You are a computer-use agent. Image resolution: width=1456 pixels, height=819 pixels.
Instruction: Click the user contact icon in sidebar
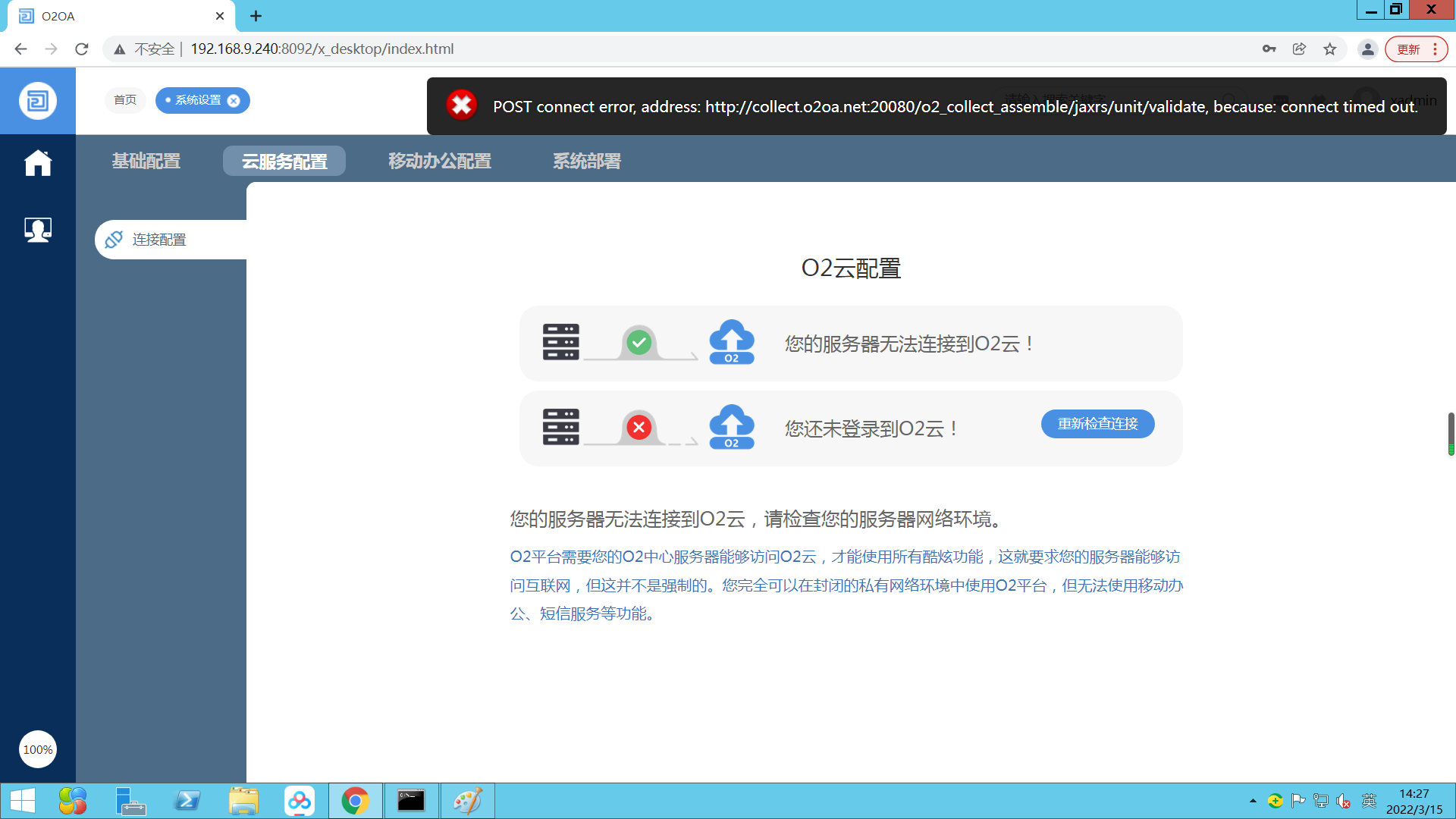(x=38, y=229)
